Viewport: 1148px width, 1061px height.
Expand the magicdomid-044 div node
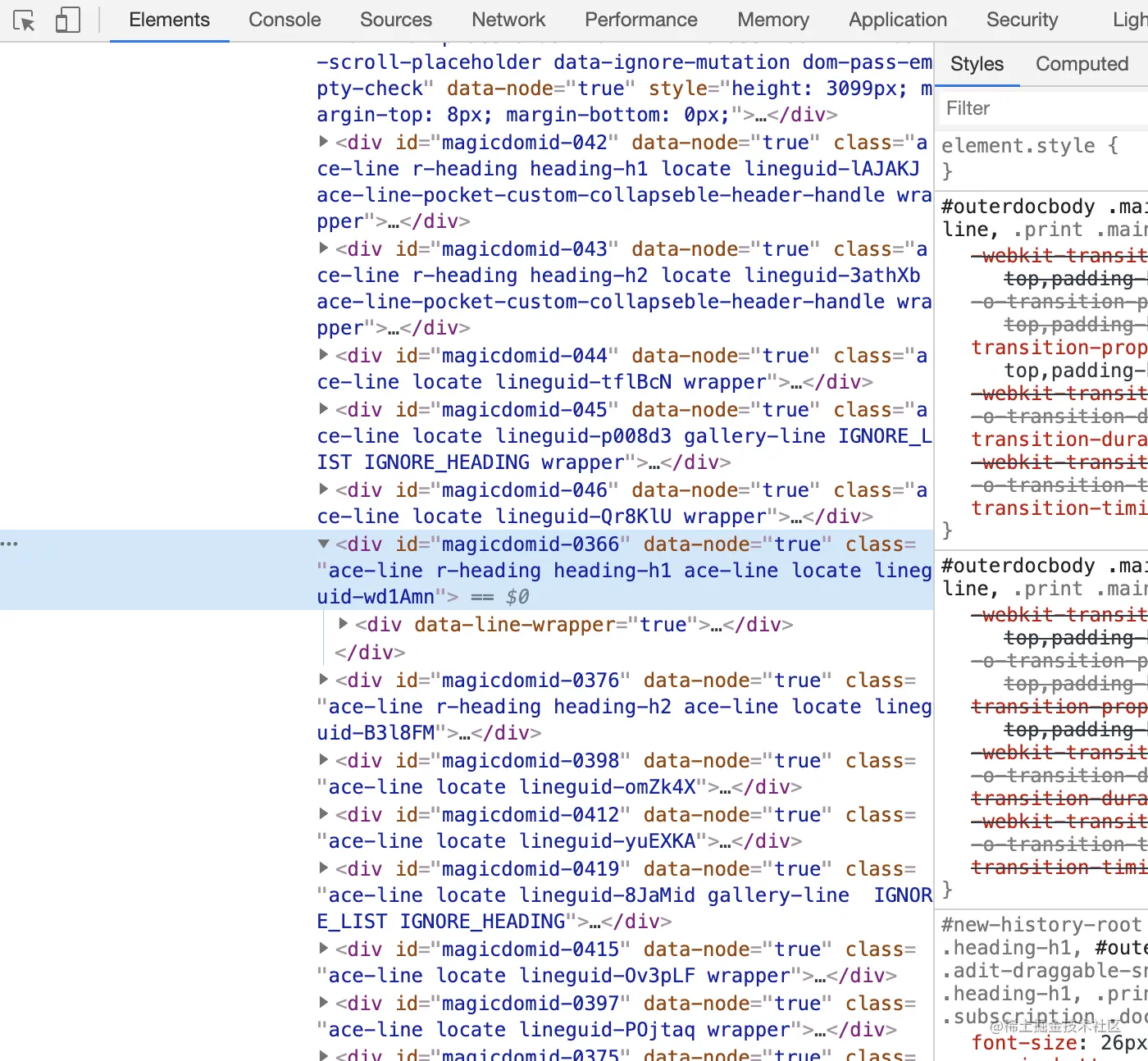coord(324,355)
